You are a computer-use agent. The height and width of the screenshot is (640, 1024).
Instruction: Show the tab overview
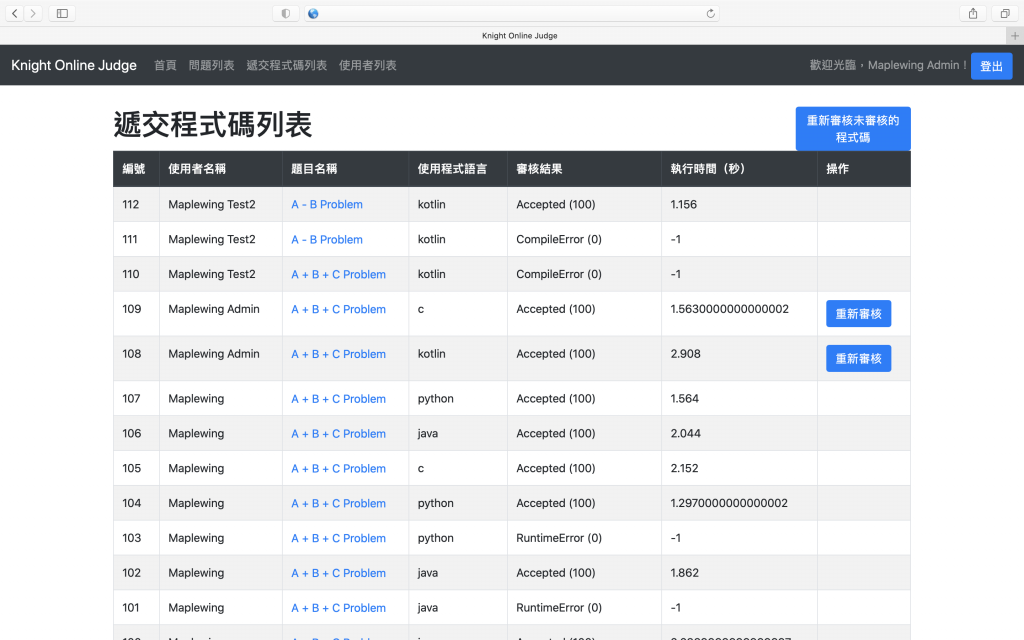(1005, 13)
